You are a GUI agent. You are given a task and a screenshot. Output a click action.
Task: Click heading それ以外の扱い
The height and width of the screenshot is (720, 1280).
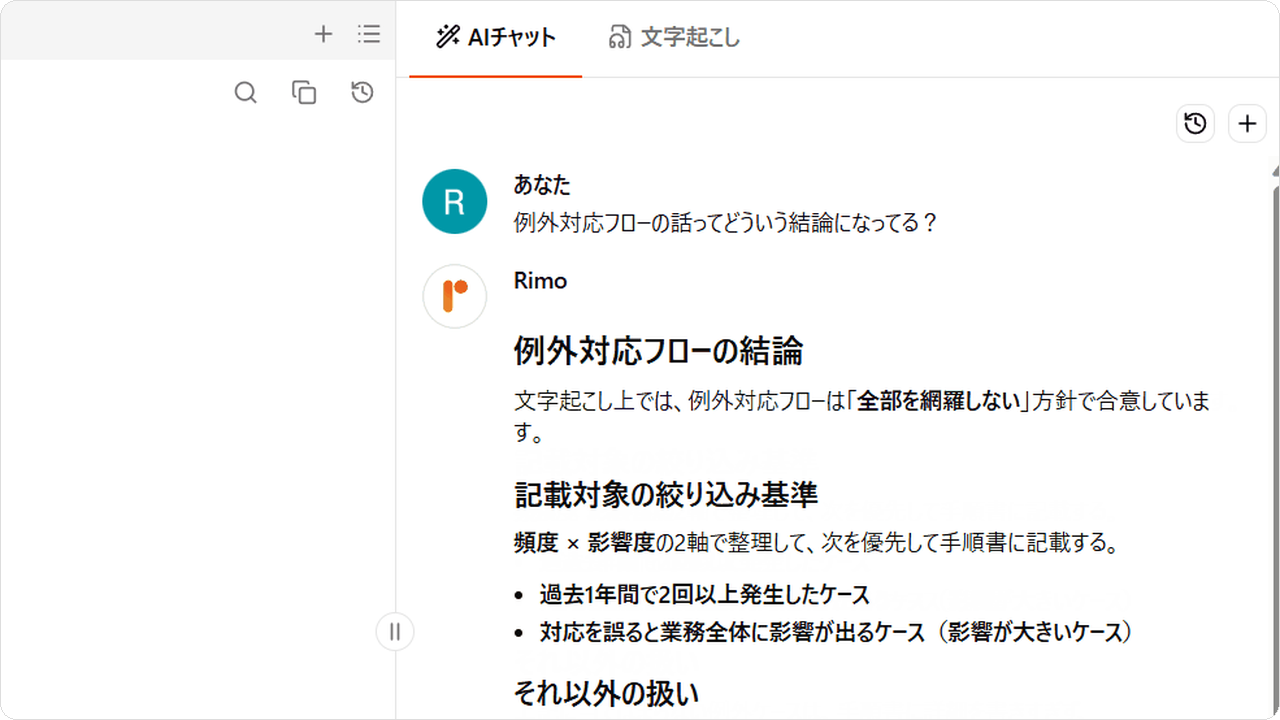pyautogui.click(x=606, y=693)
